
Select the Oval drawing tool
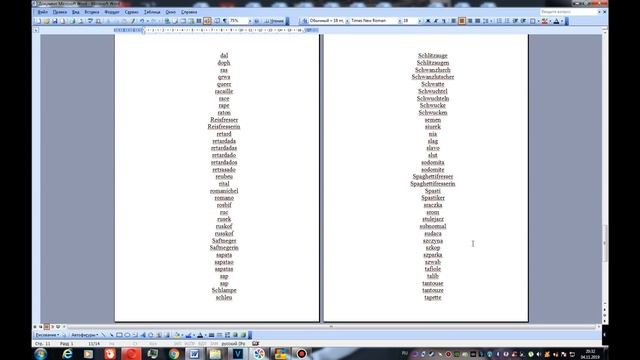click(x=127, y=335)
